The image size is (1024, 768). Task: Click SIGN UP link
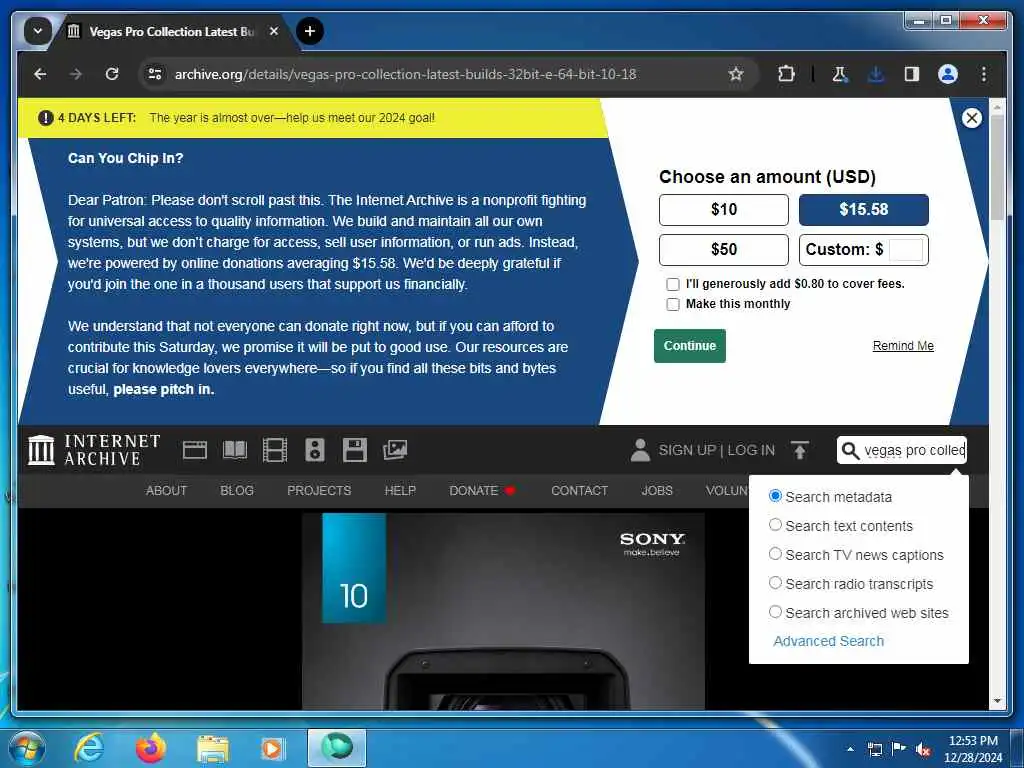point(687,450)
